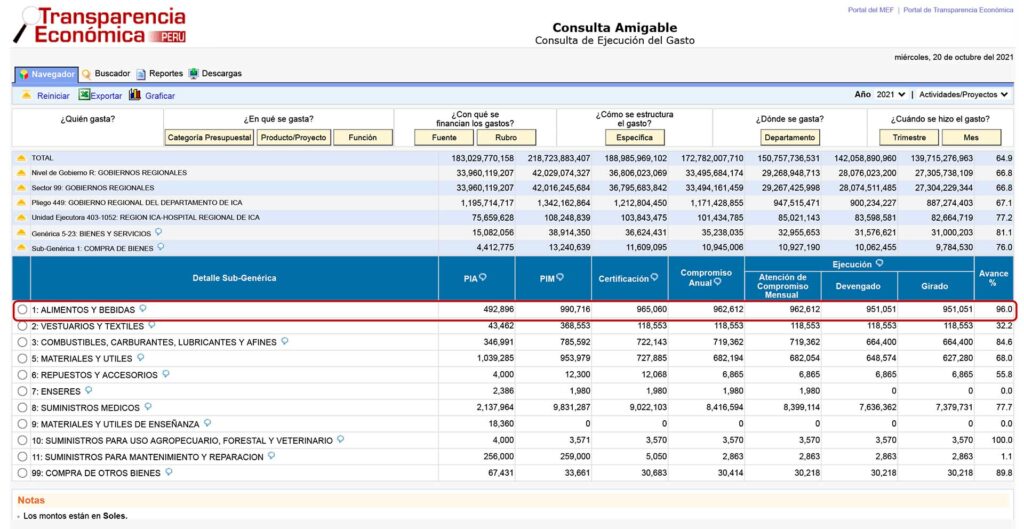Screen dimensions: 1024x529
Task: Open Portal de Transparencia Económica link
Action: coord(958,10)
